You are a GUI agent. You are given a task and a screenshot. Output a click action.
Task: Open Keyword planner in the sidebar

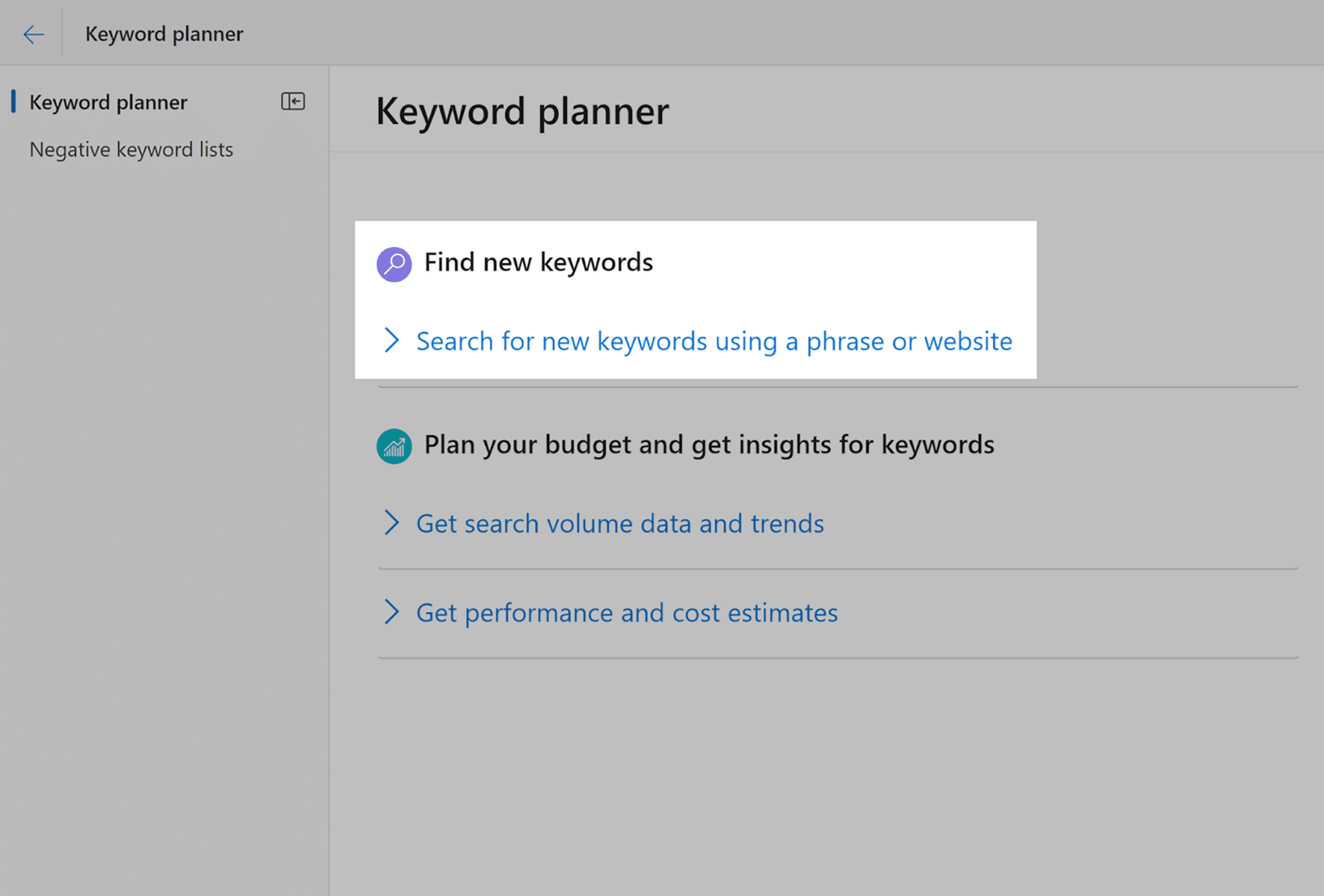(108, 102)
